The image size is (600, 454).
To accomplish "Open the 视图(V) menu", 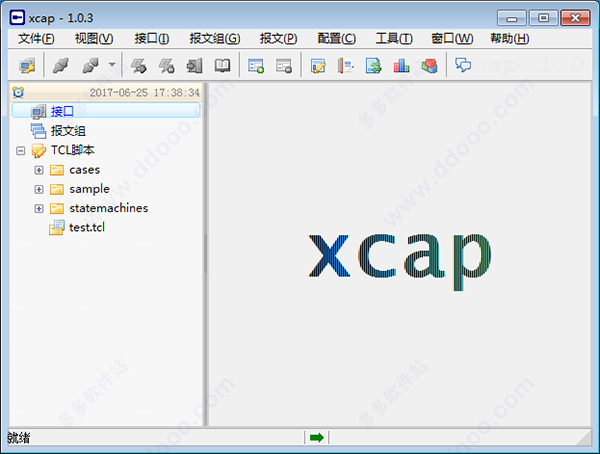I will [94, 38].
